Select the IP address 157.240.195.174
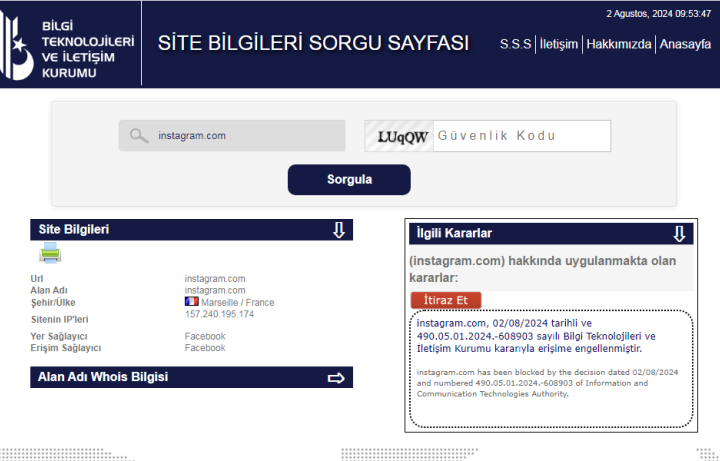The width and height of the screenshot is (720, 461). (x=219, y=314)
